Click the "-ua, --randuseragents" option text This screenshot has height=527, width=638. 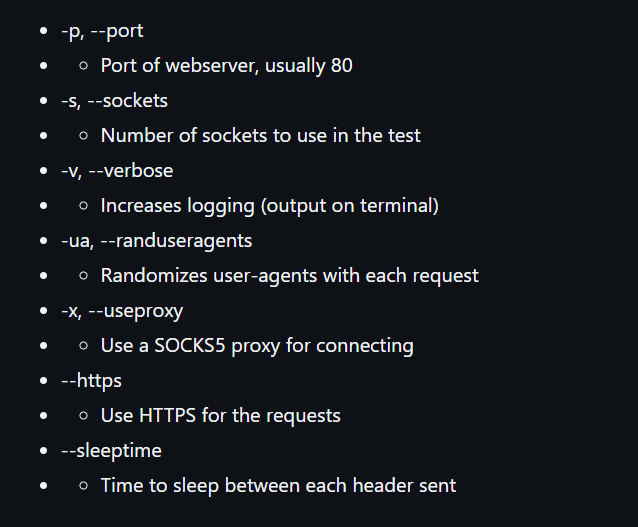[x=157, y=241]
